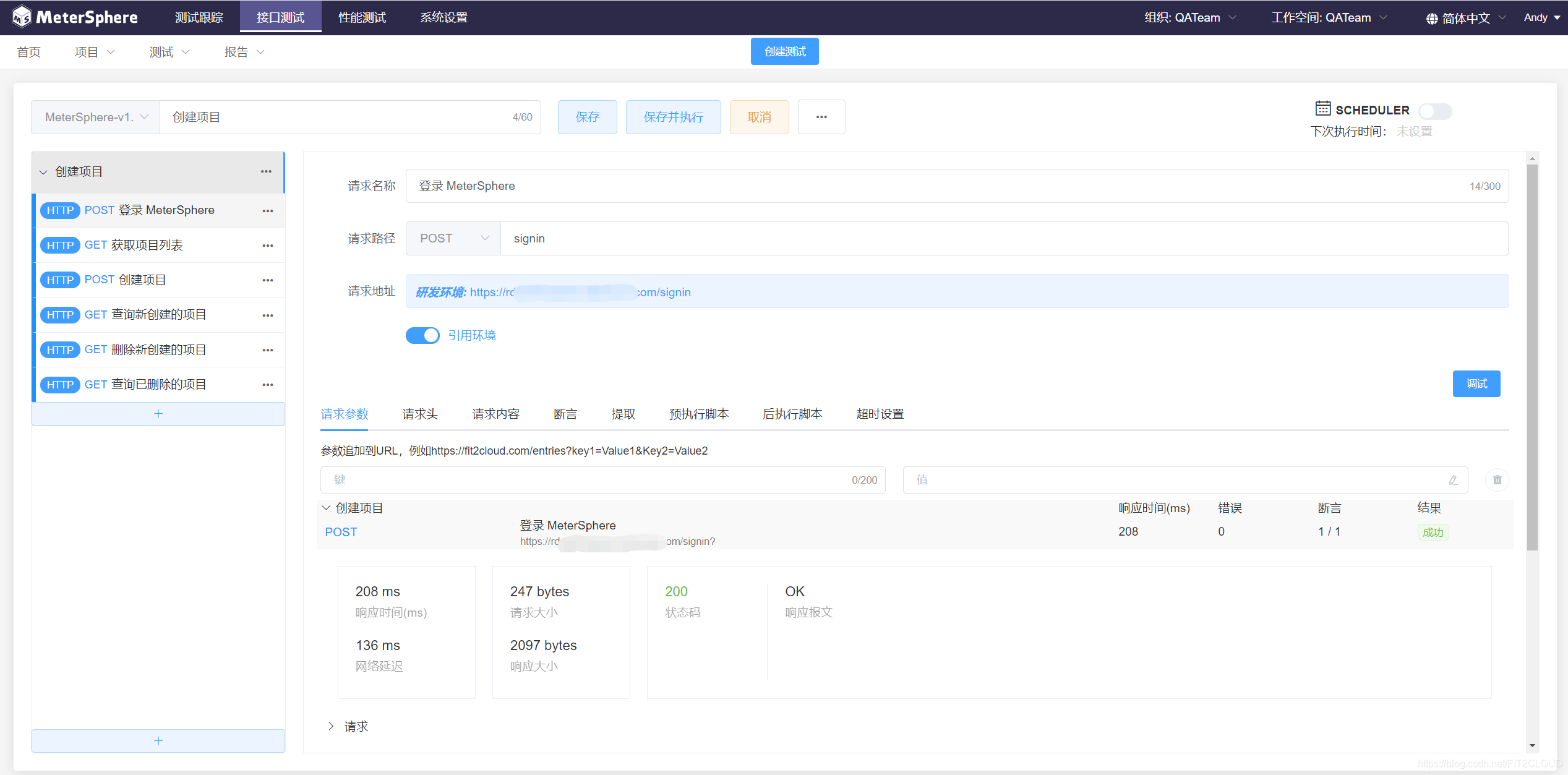Add a new scenario with bottom plus button

(x=158, y=740)
